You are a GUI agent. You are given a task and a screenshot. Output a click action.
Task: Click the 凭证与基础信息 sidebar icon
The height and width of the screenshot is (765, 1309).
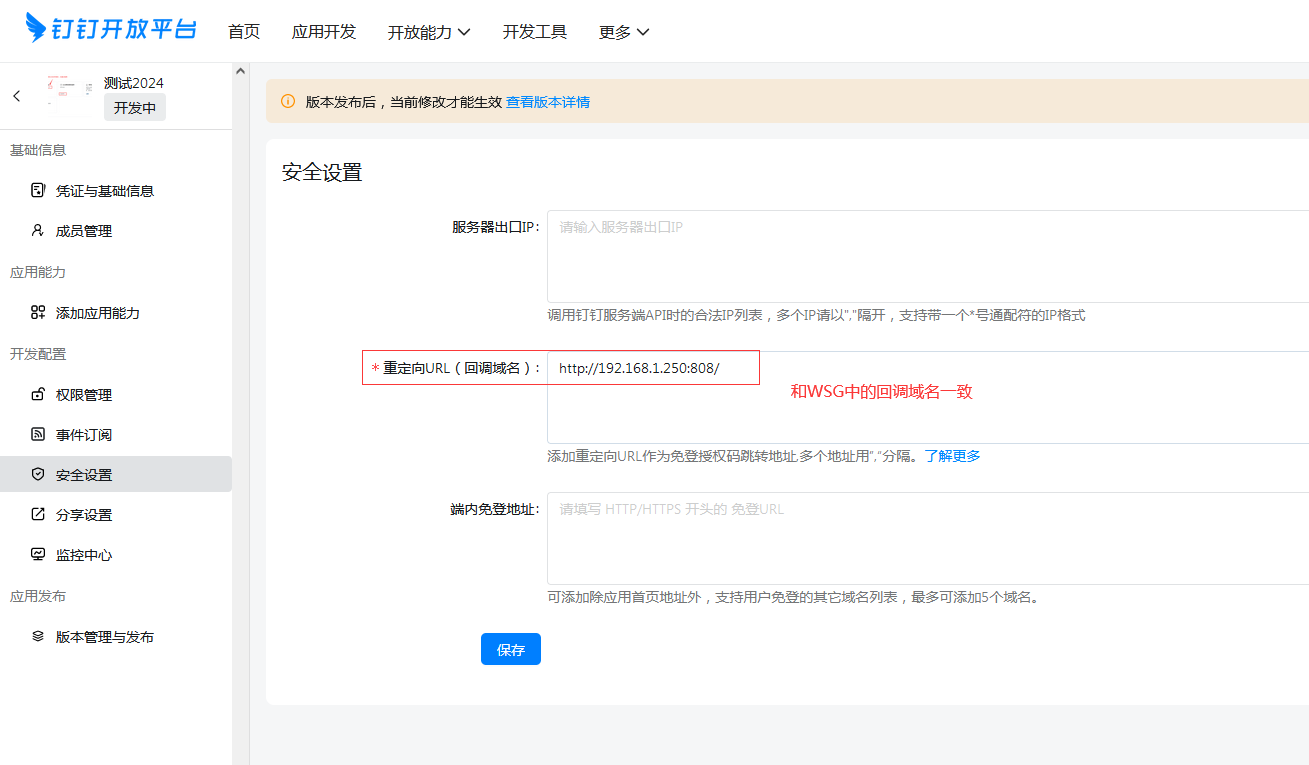[38, 190]
